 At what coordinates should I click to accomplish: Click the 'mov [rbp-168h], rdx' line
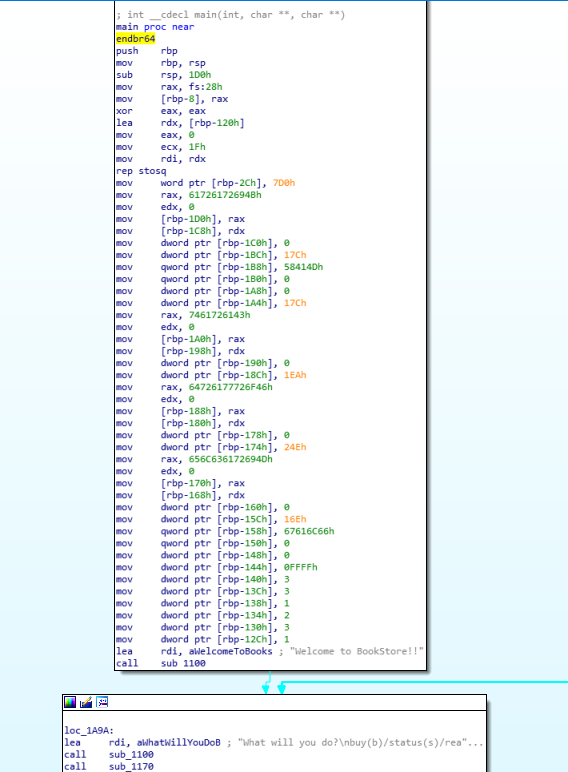pyautogui.click(x=181, y=495)
